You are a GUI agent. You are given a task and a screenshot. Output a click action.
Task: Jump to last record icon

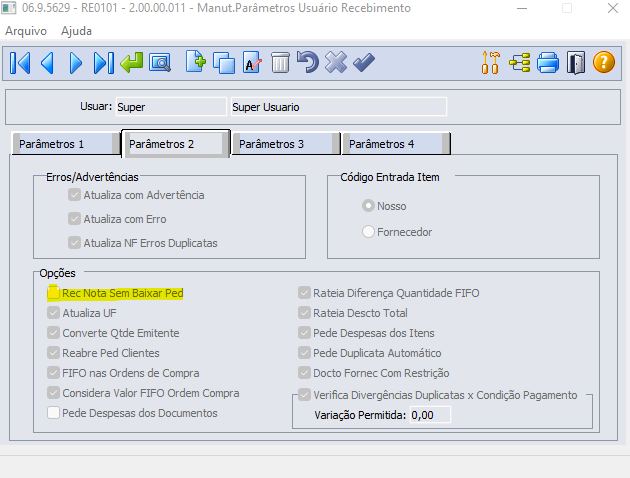pyautogui.click(x=103, y=63)
